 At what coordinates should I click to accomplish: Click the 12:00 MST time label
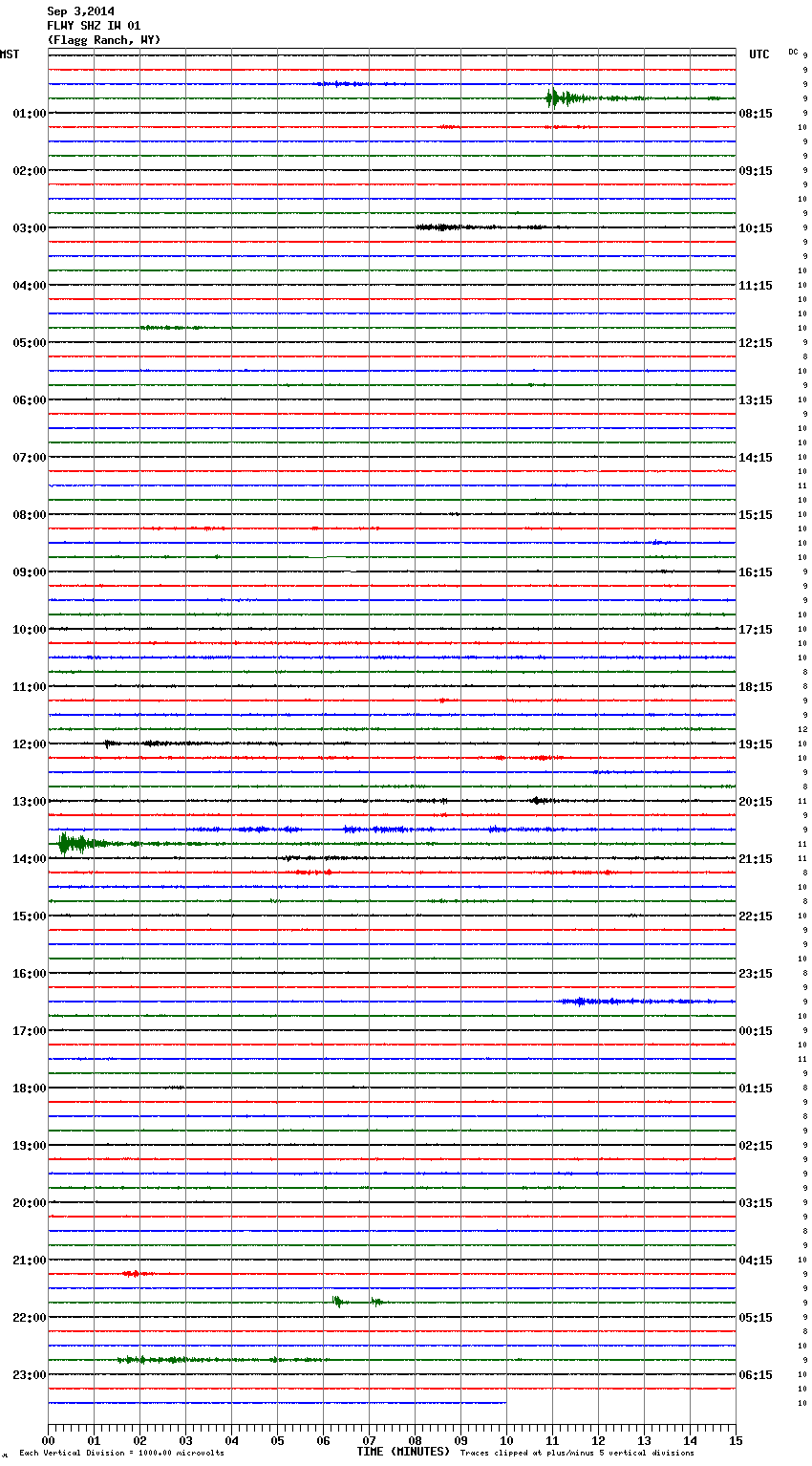pyautogui.click(x=30, y=744)
